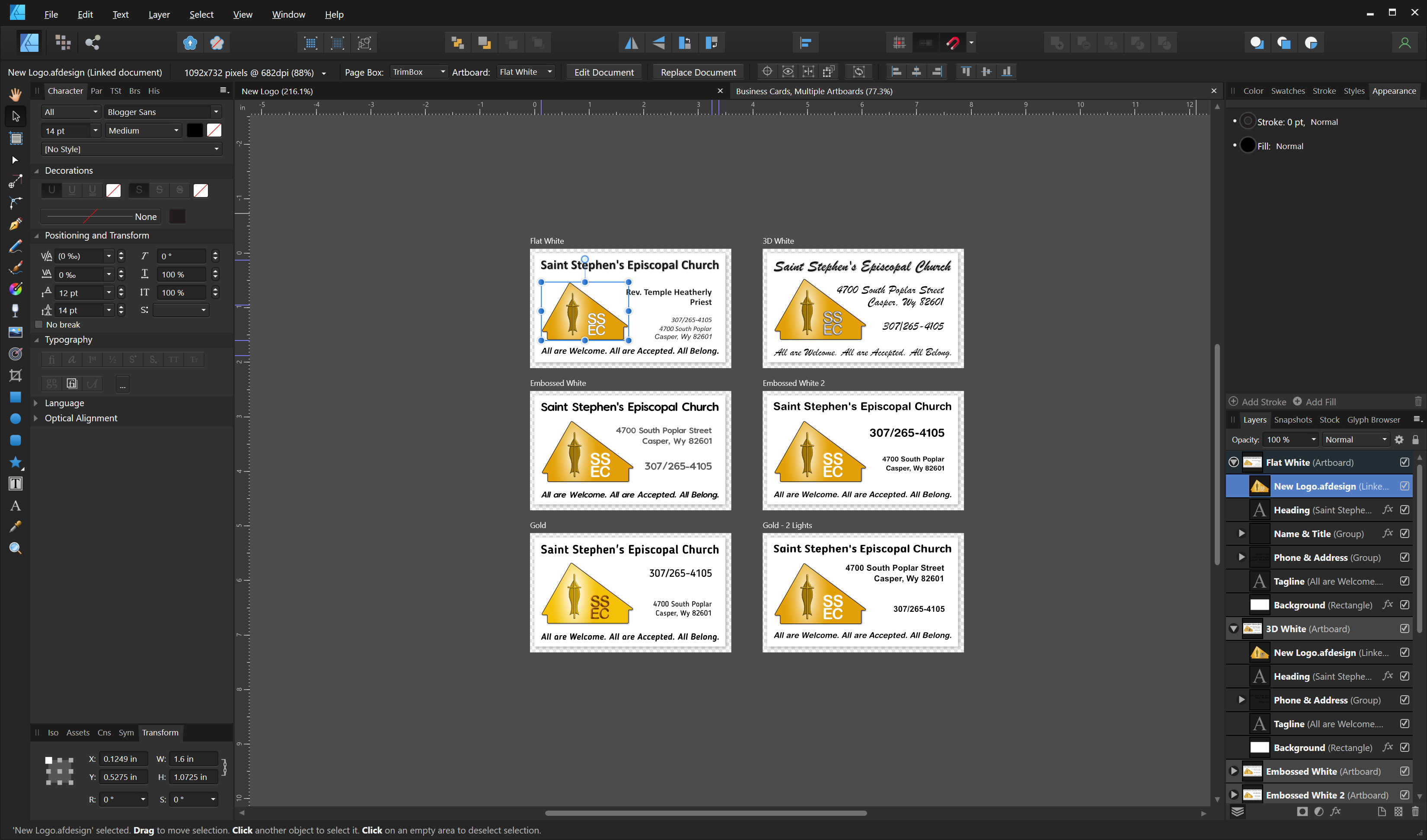Select the Node tool
Viewport: 1427px width, 840px height.
coord(15,160)
